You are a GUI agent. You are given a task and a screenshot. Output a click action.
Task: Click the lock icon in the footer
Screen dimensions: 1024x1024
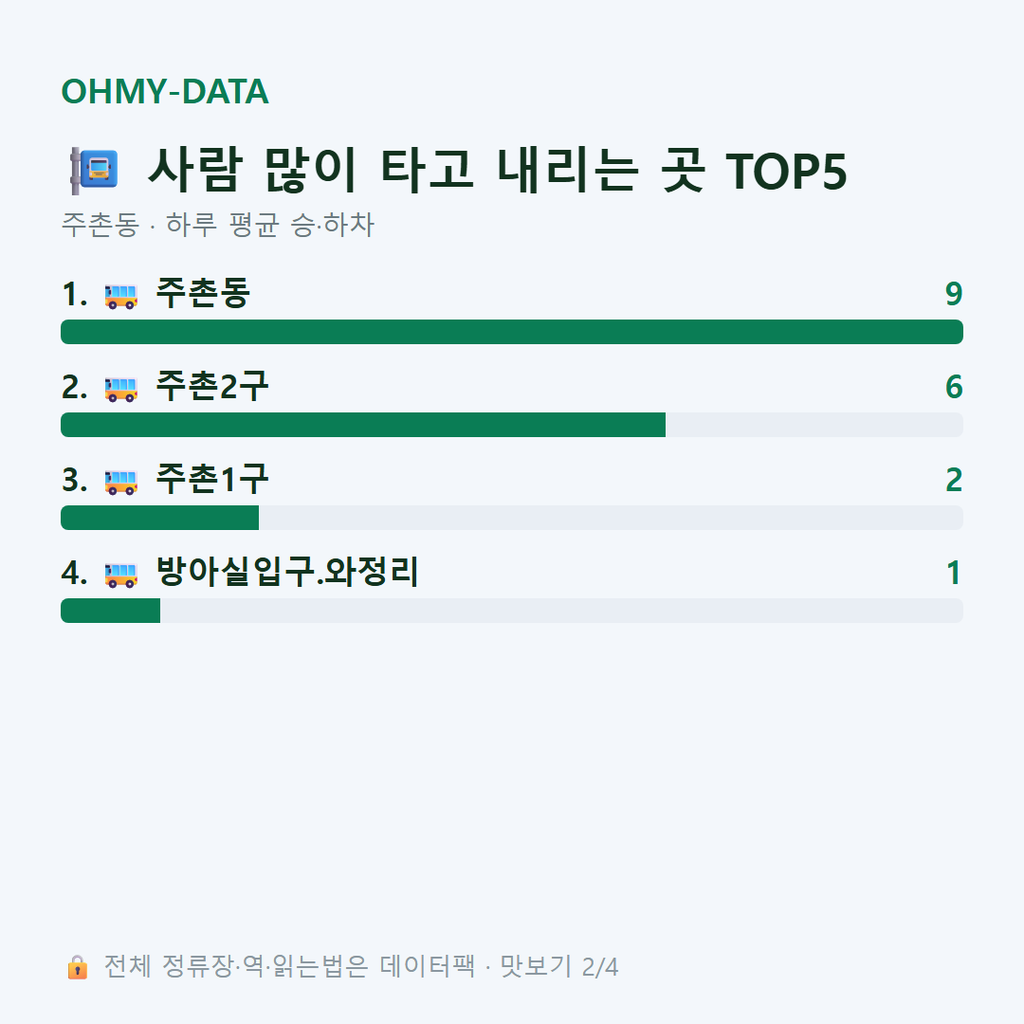(x=77, y=967)
